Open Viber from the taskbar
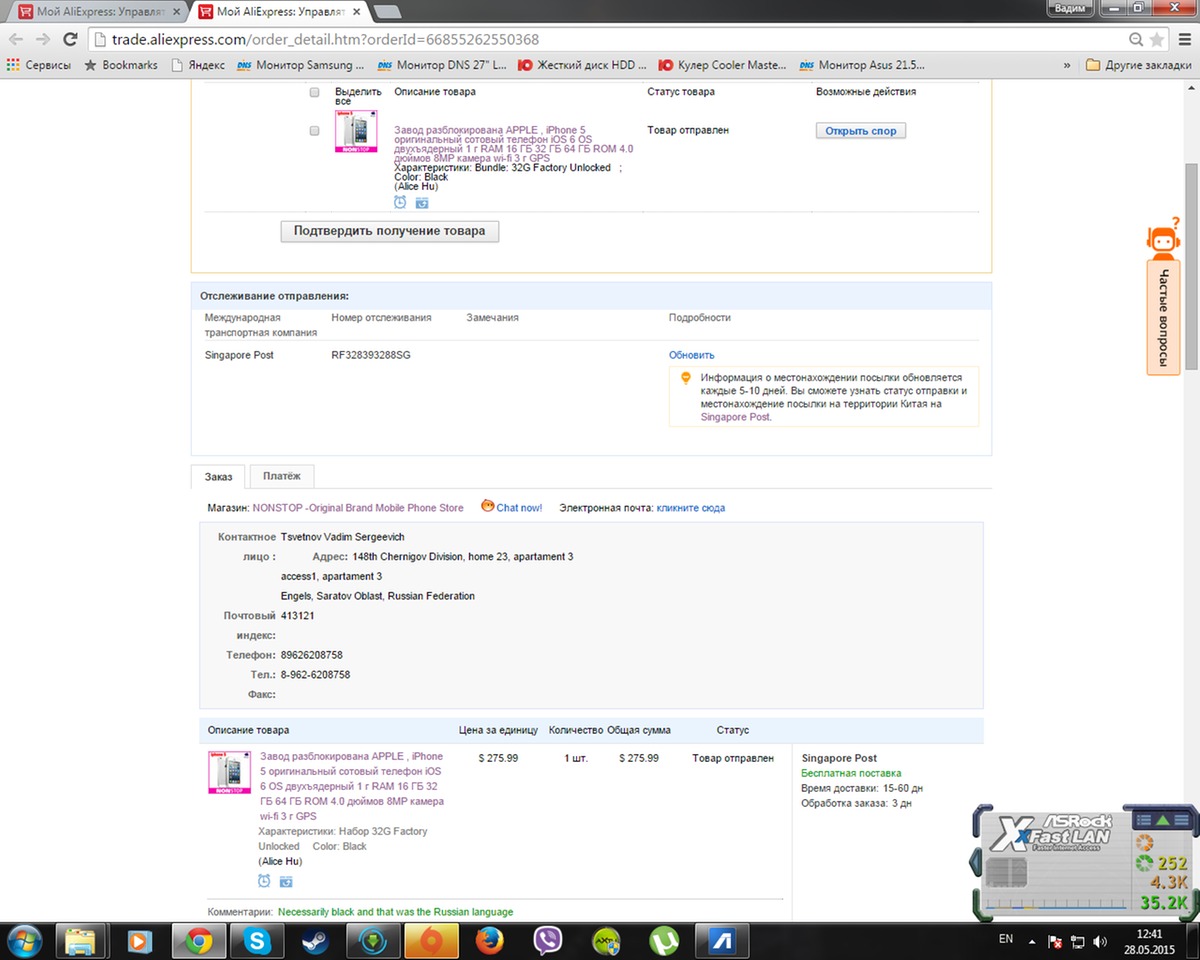The width and height of the screenshot is (1200, 960). [547, 941]
